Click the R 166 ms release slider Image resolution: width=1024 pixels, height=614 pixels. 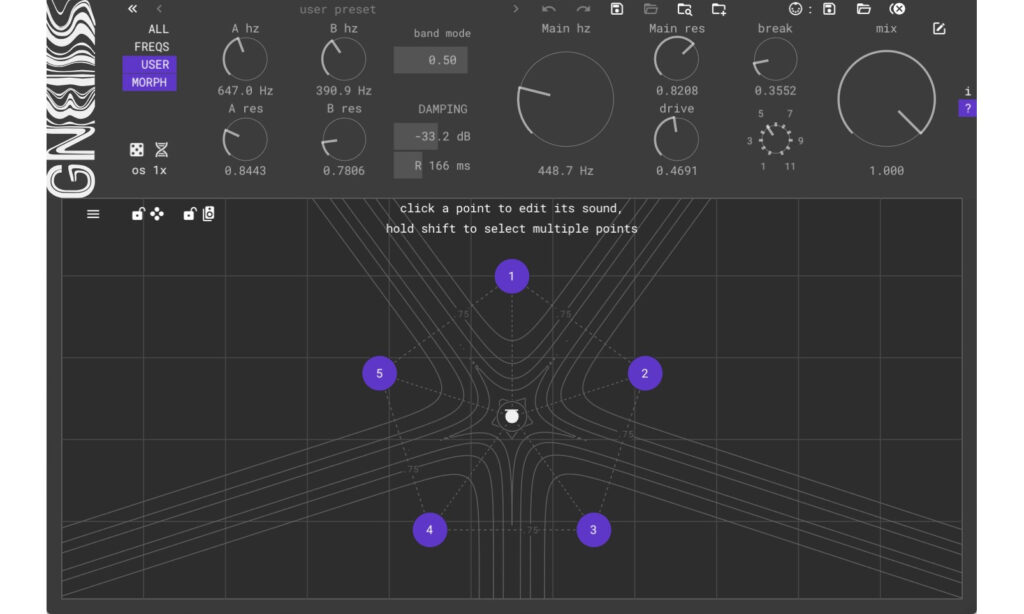point(432,166)
